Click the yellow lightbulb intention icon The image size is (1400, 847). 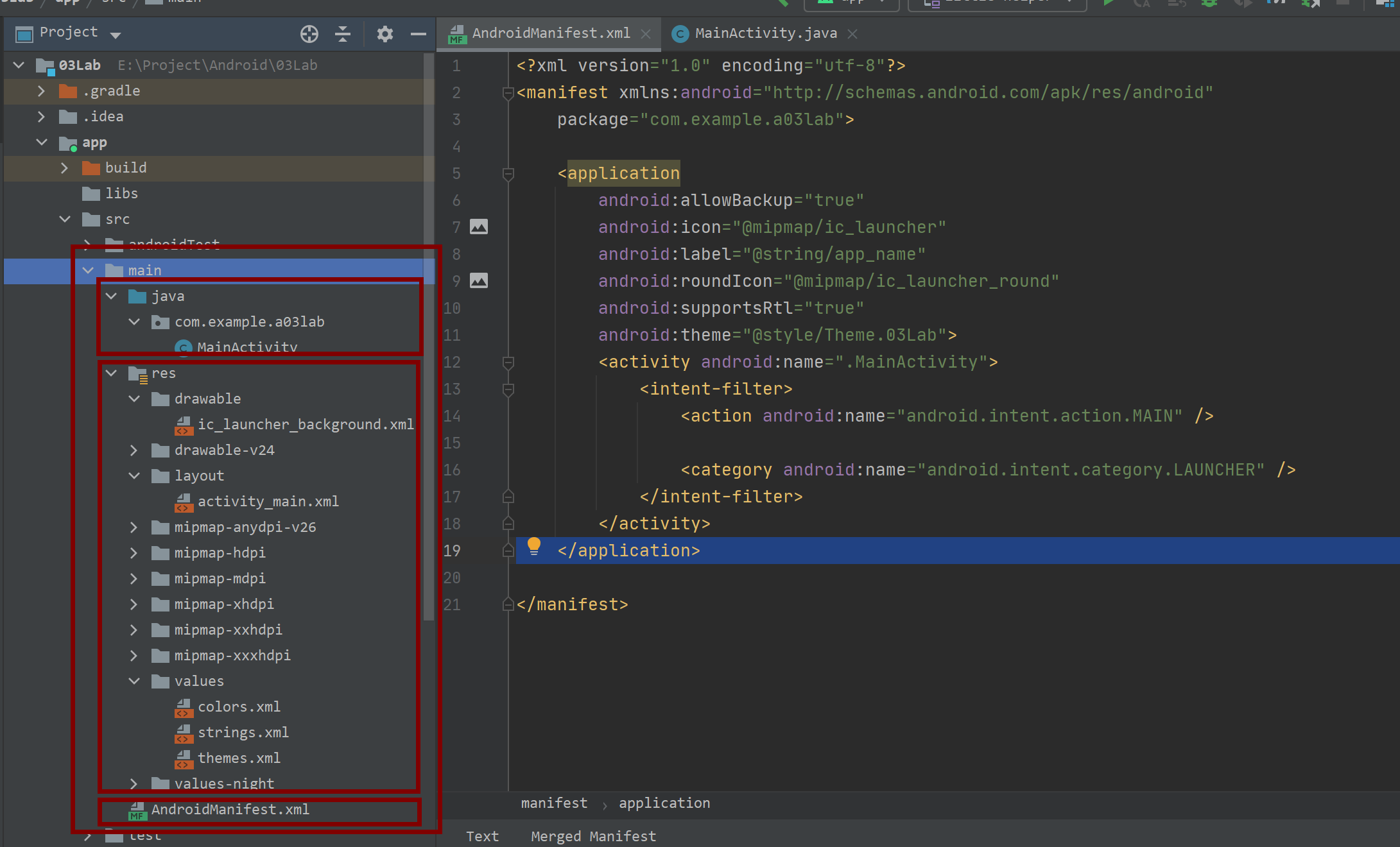tap(534, 547)
